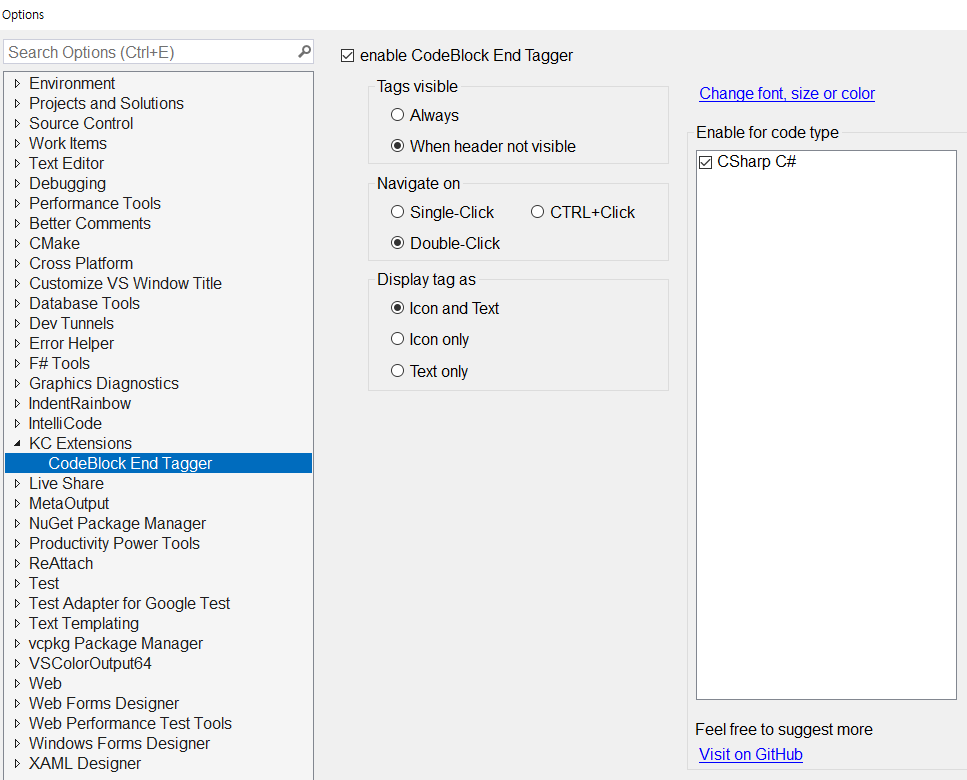Choose Text only display option

click(x=398, y=371)
